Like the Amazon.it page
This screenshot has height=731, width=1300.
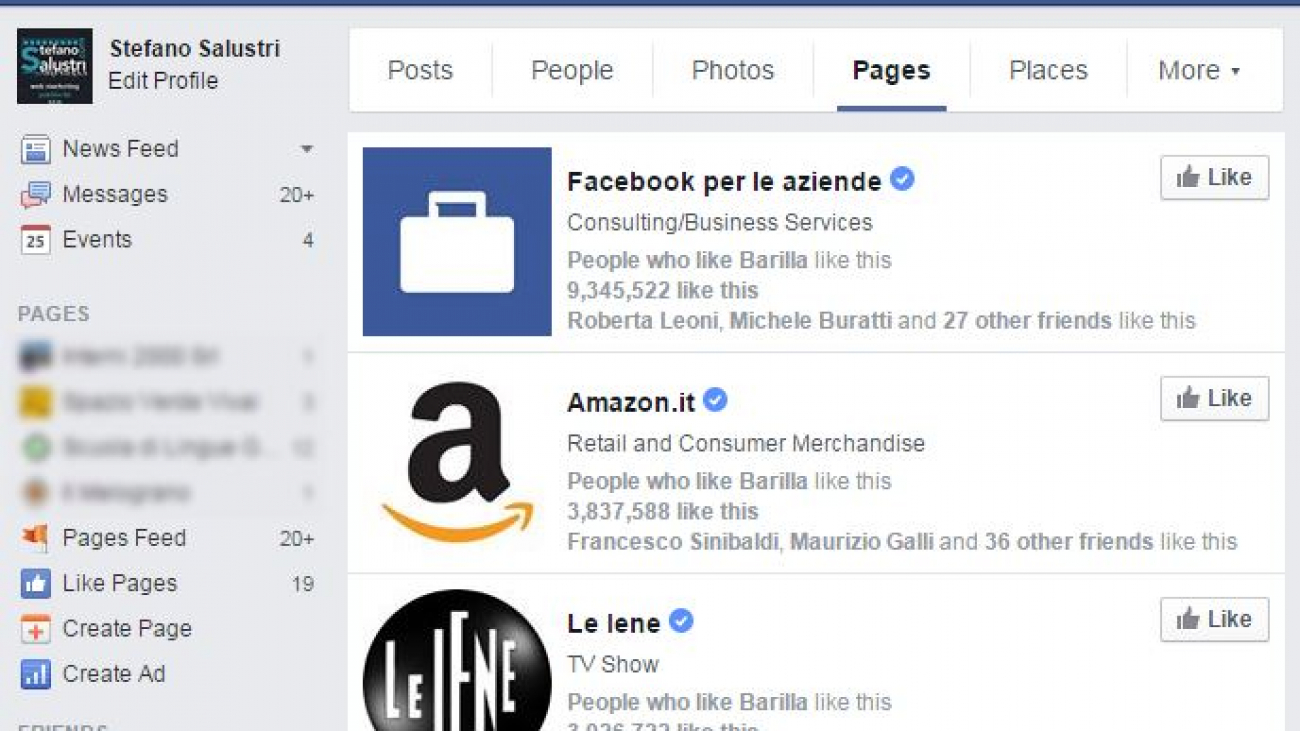[x=1214, y=399]
